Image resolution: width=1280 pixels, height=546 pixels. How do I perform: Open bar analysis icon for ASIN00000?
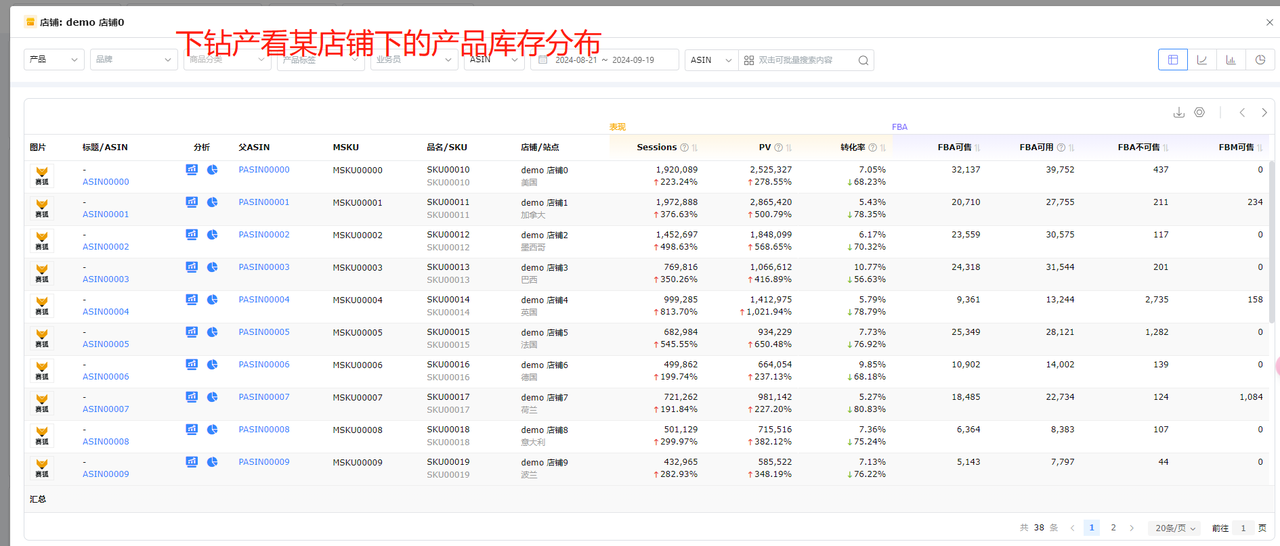coord(192,170)
